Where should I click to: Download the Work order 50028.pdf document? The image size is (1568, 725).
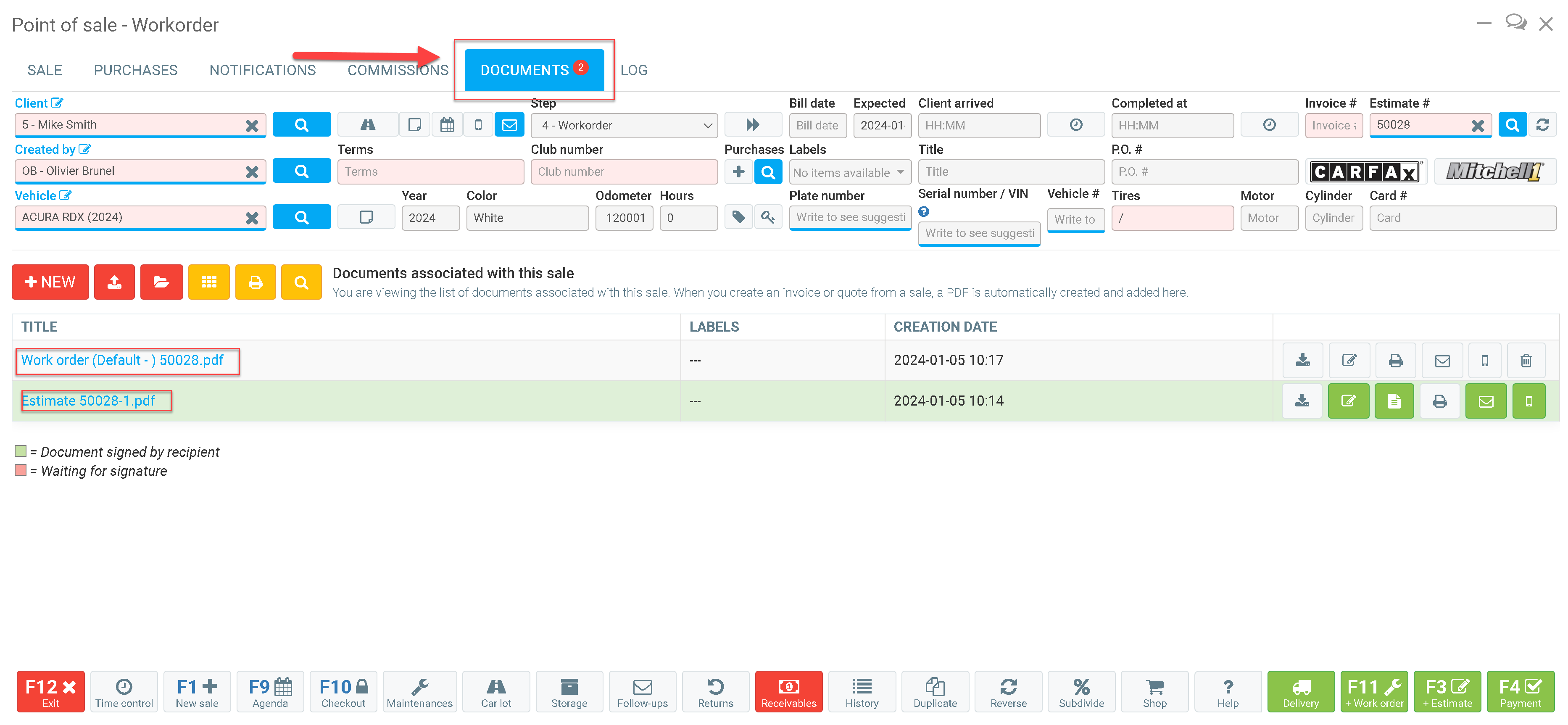click(x=1302, y=360)
